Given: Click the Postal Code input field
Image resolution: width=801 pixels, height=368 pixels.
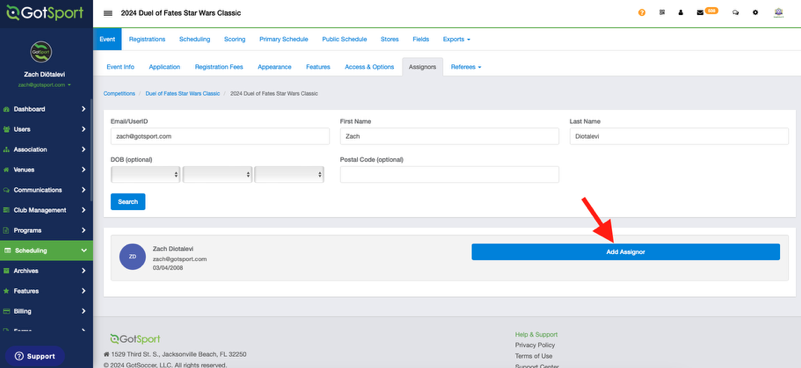Looking at the screenshot, I should pos(450,174).
